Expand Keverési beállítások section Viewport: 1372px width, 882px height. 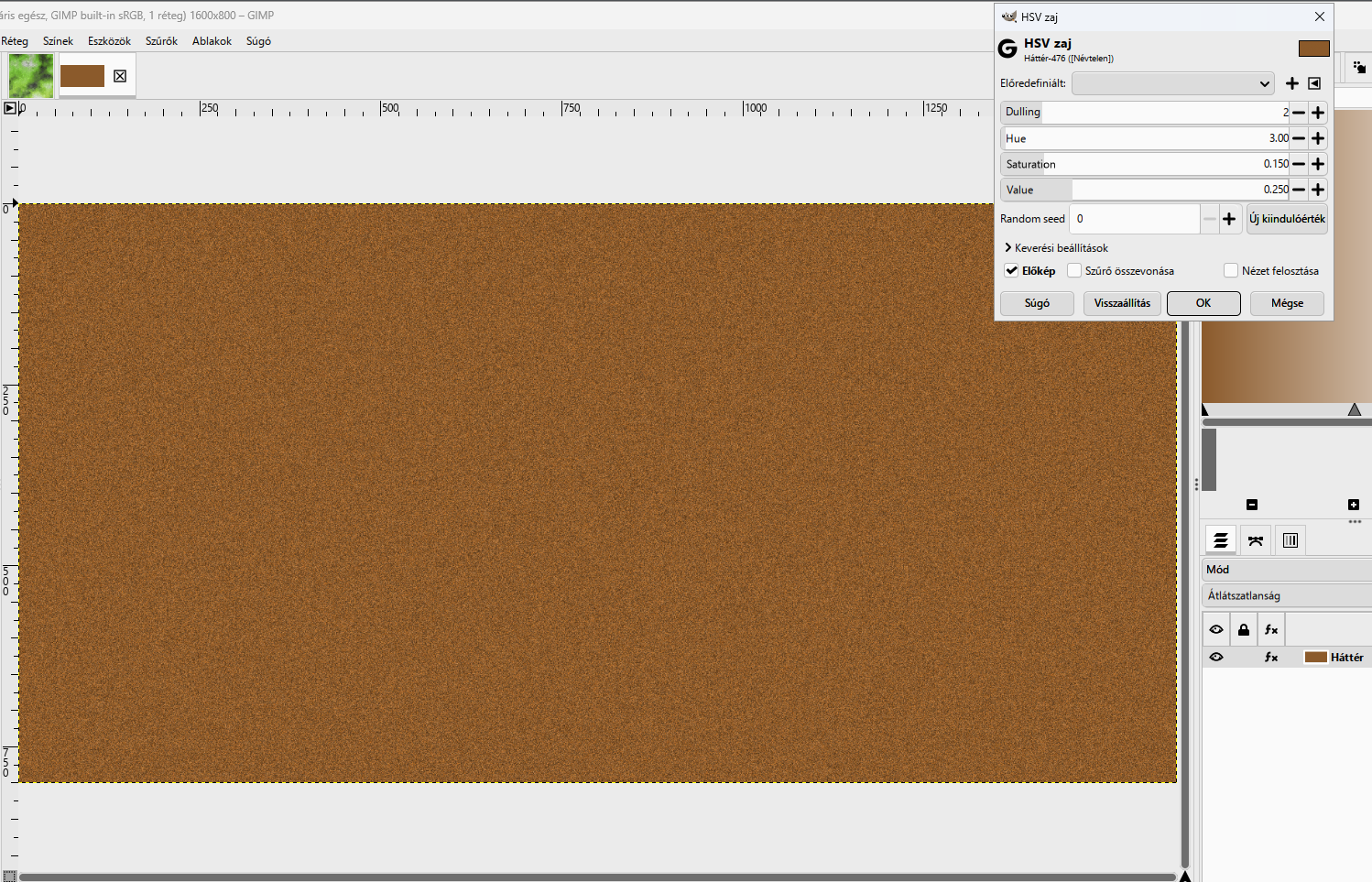1056,248
